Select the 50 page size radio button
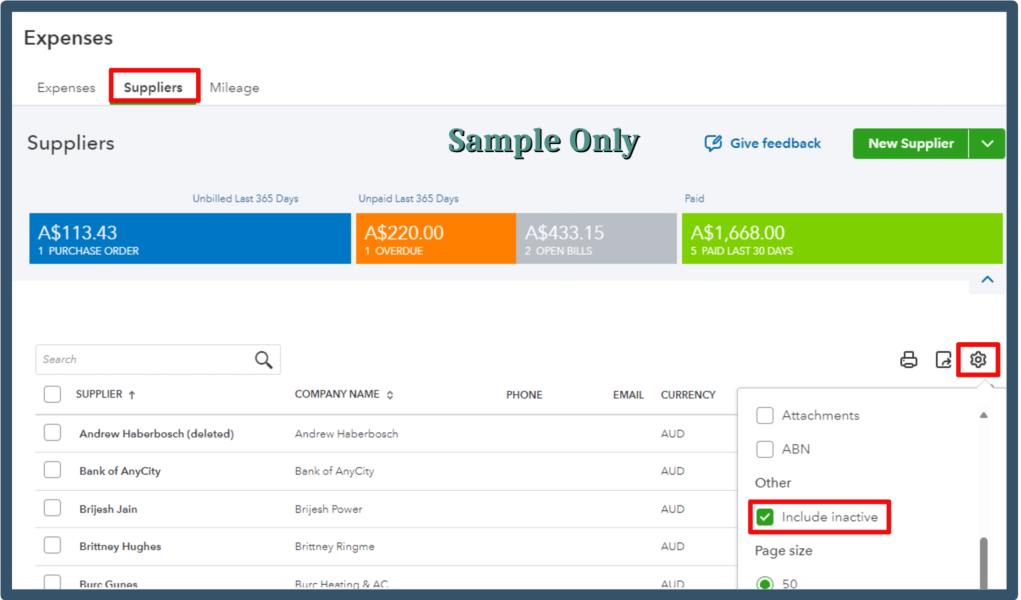The height and width of the screenshot is (600, 1021). (765, 584)
